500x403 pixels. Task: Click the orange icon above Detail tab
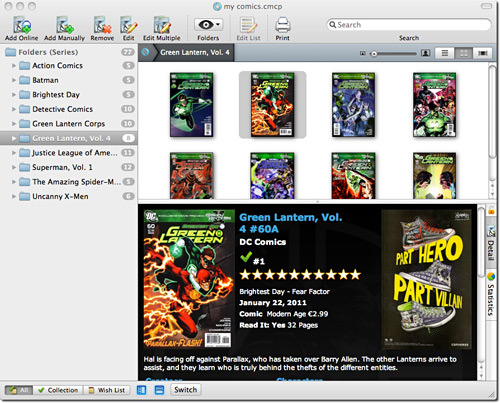click(x=491, y=211)
